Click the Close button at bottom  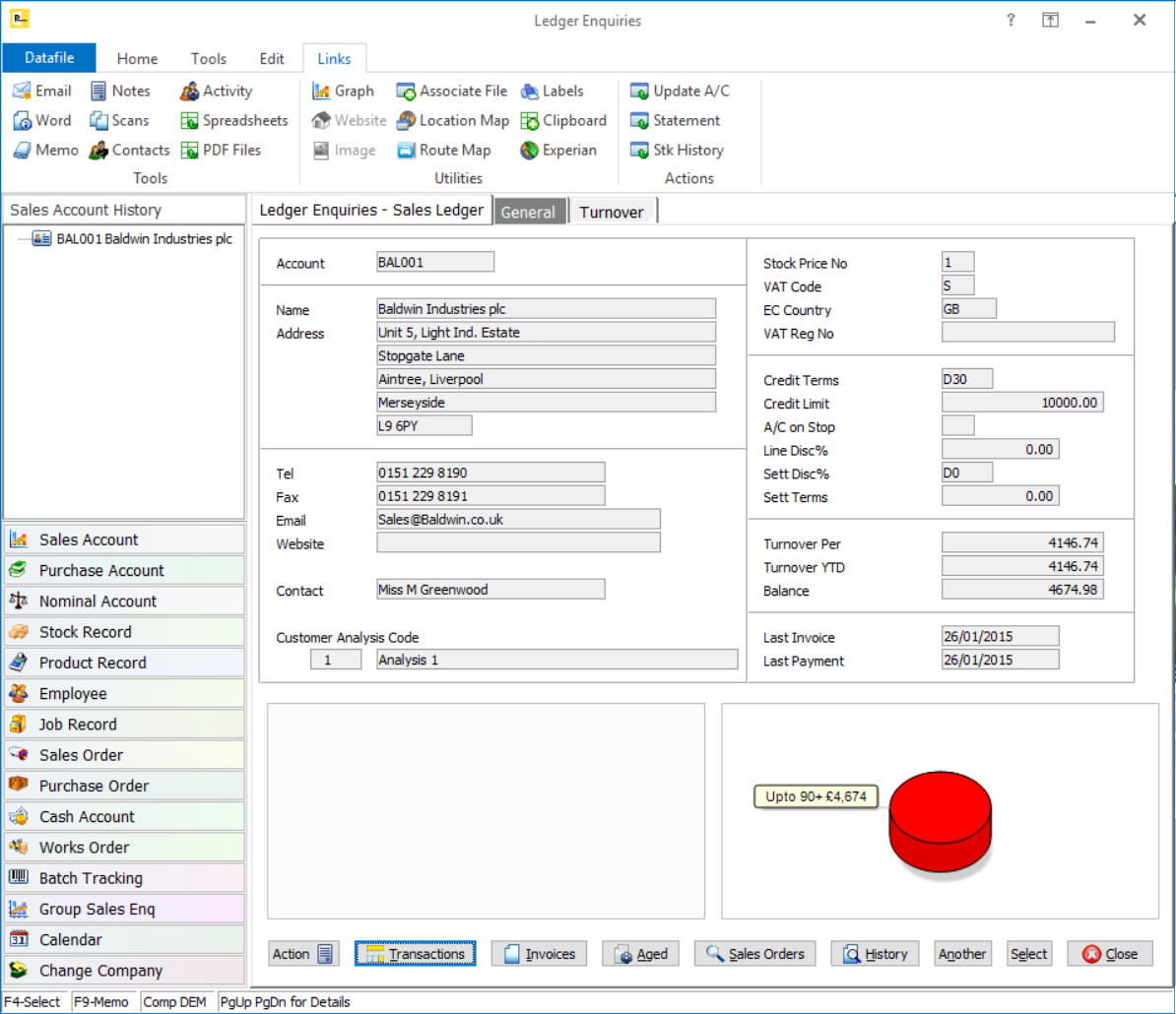pos(1110,954)
